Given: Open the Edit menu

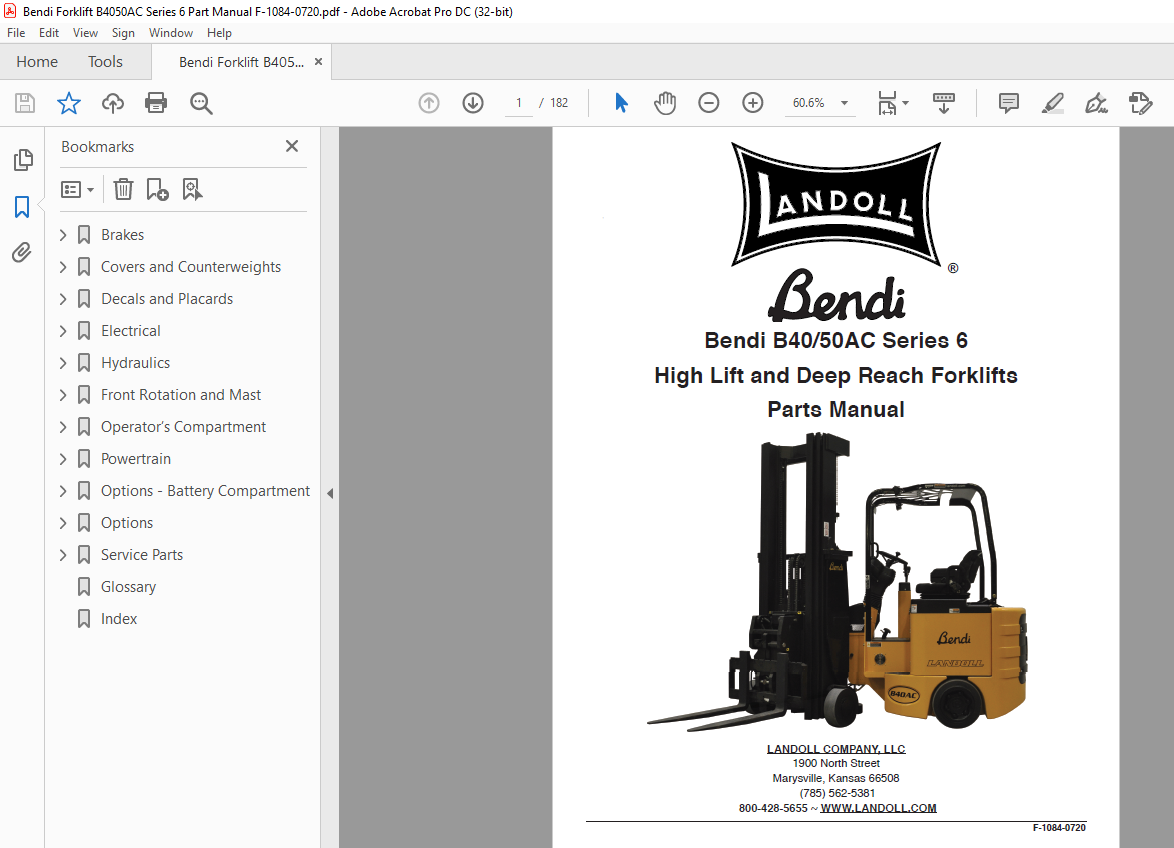Looking at the screenshot, I should pyautogui.click(x=49, y=33).
